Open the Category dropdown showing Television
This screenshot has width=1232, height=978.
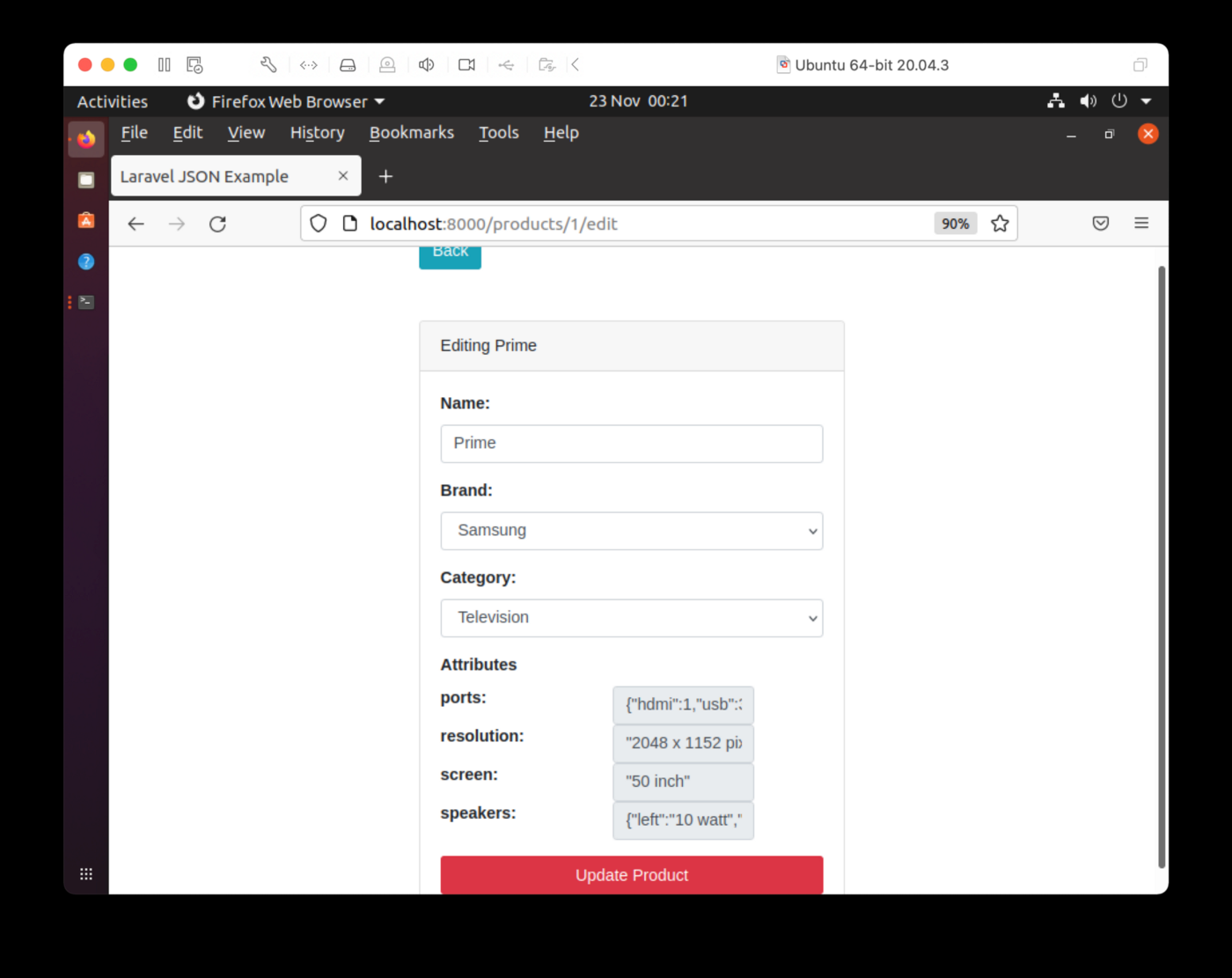coord(632,618)
